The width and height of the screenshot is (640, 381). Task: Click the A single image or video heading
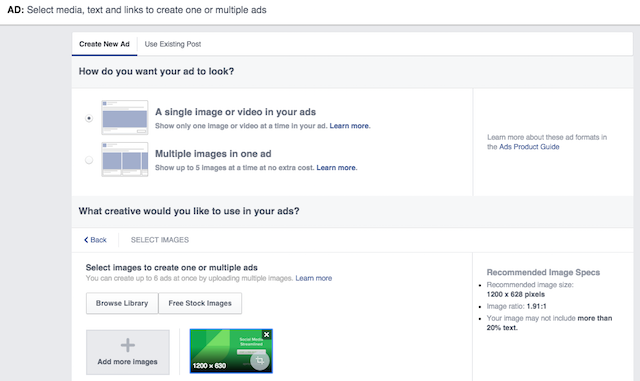tap(236, 112)
